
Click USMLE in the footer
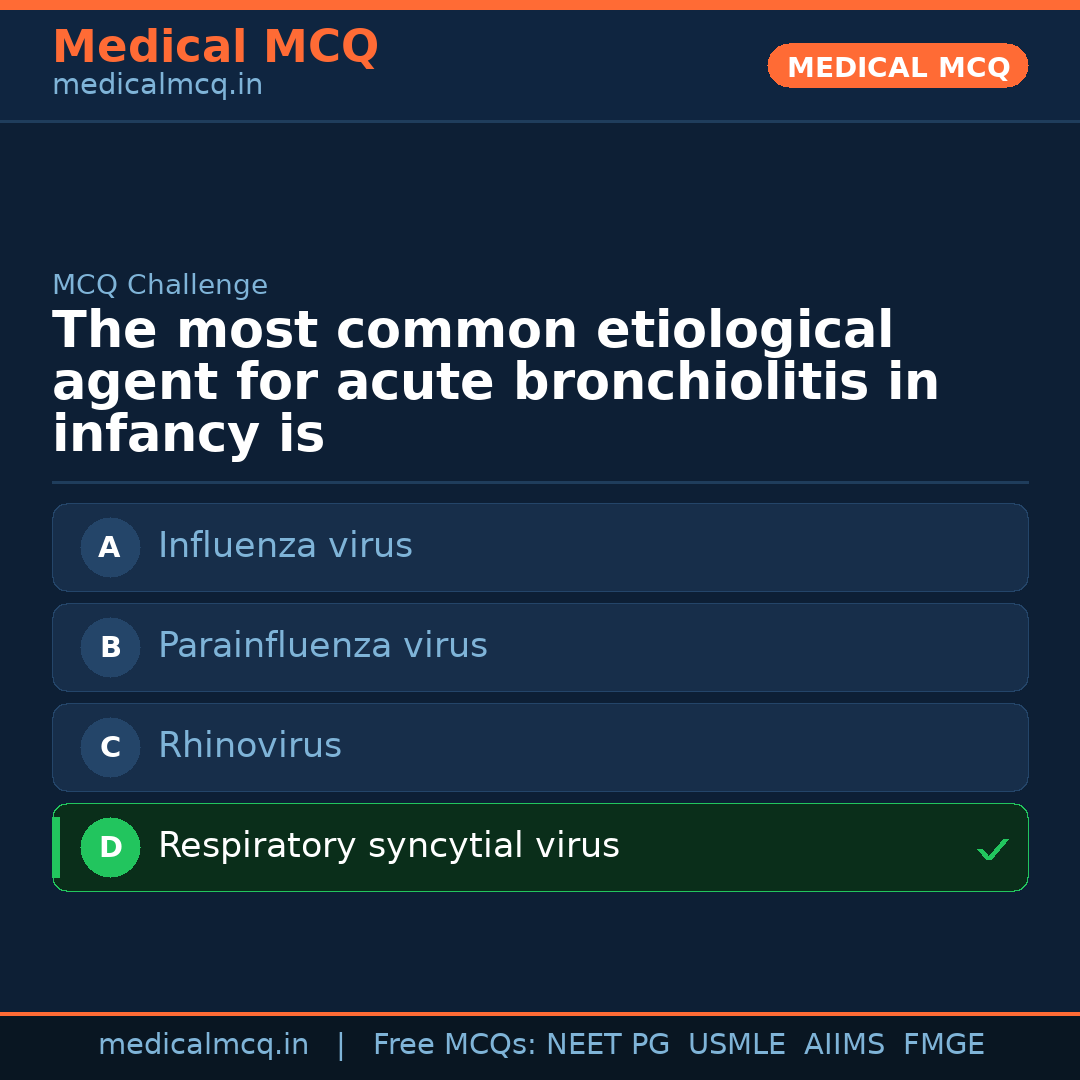pyautogui.click(x=736, y=1045)
